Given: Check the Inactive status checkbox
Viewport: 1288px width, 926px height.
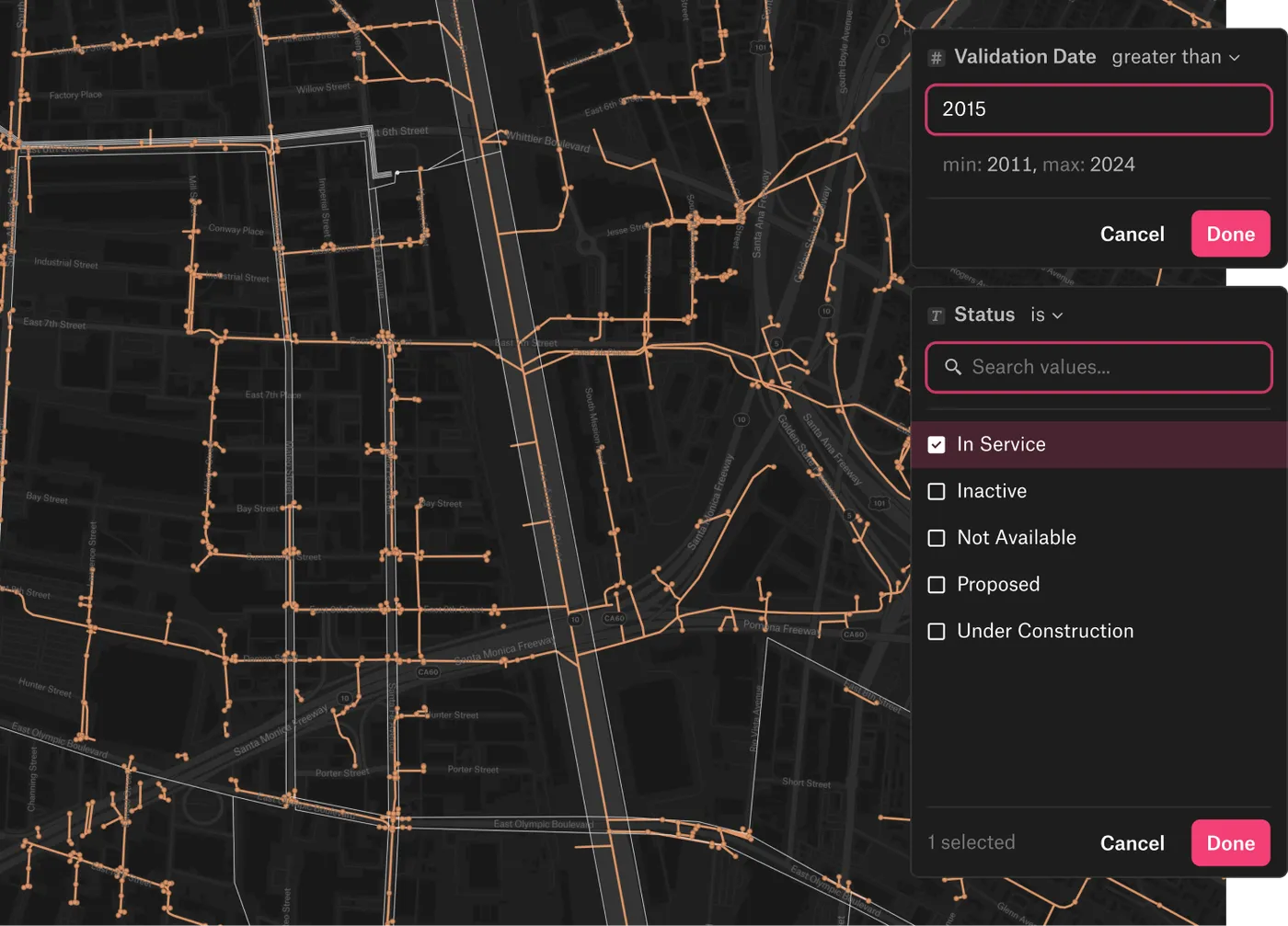Looking at the screenshot, I should pos(937,491).
